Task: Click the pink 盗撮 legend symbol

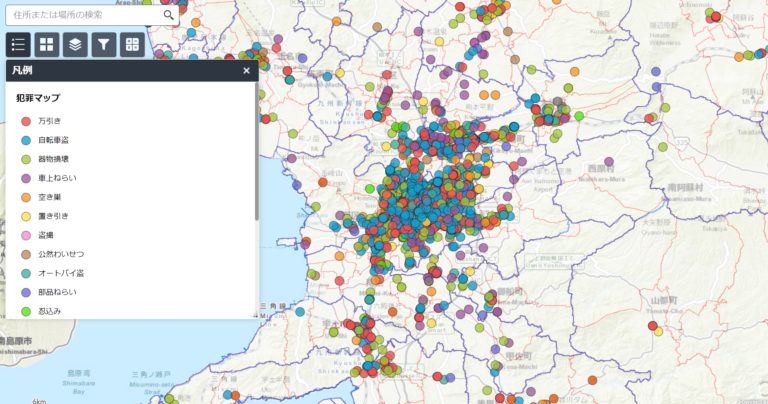Action: [x=26, y=235]
